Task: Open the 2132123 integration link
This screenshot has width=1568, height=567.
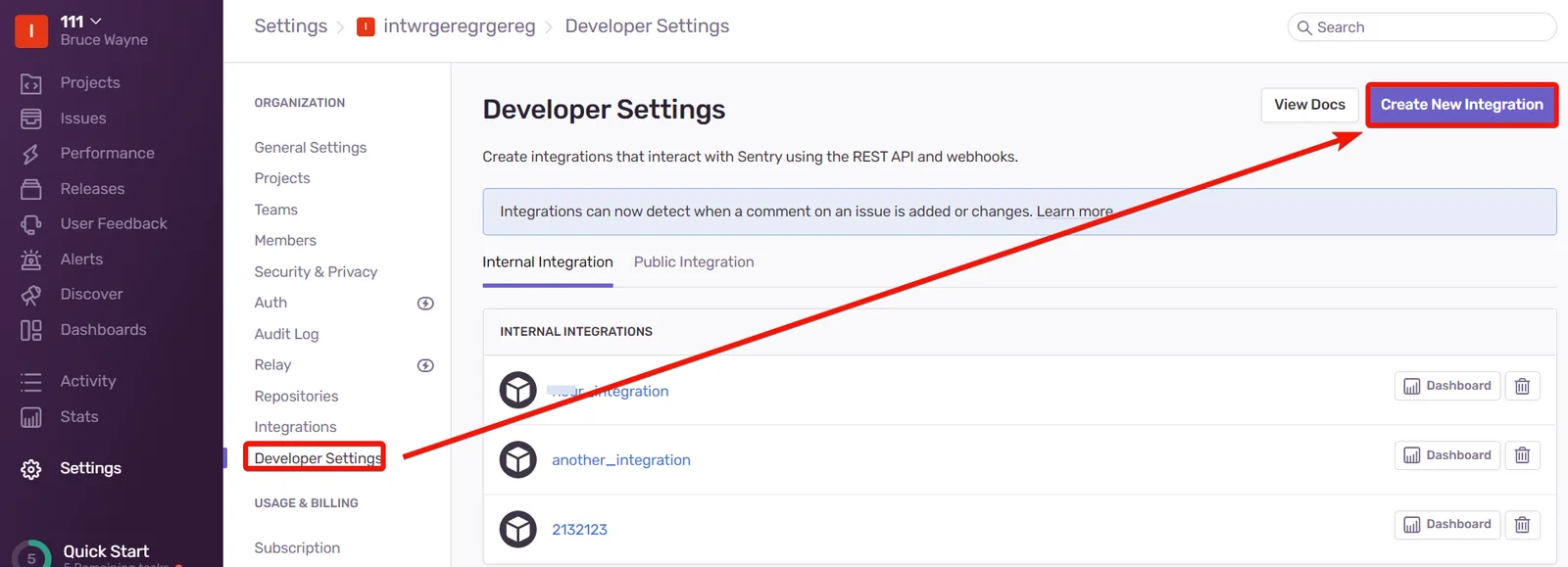Action: (579, 530)
